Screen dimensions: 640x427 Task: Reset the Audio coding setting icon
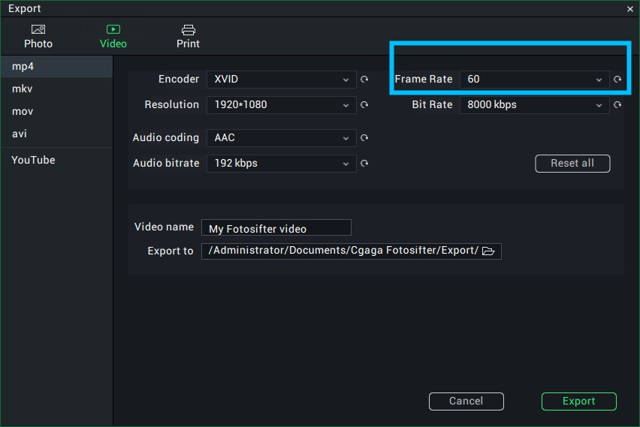(x=364, y=138)
